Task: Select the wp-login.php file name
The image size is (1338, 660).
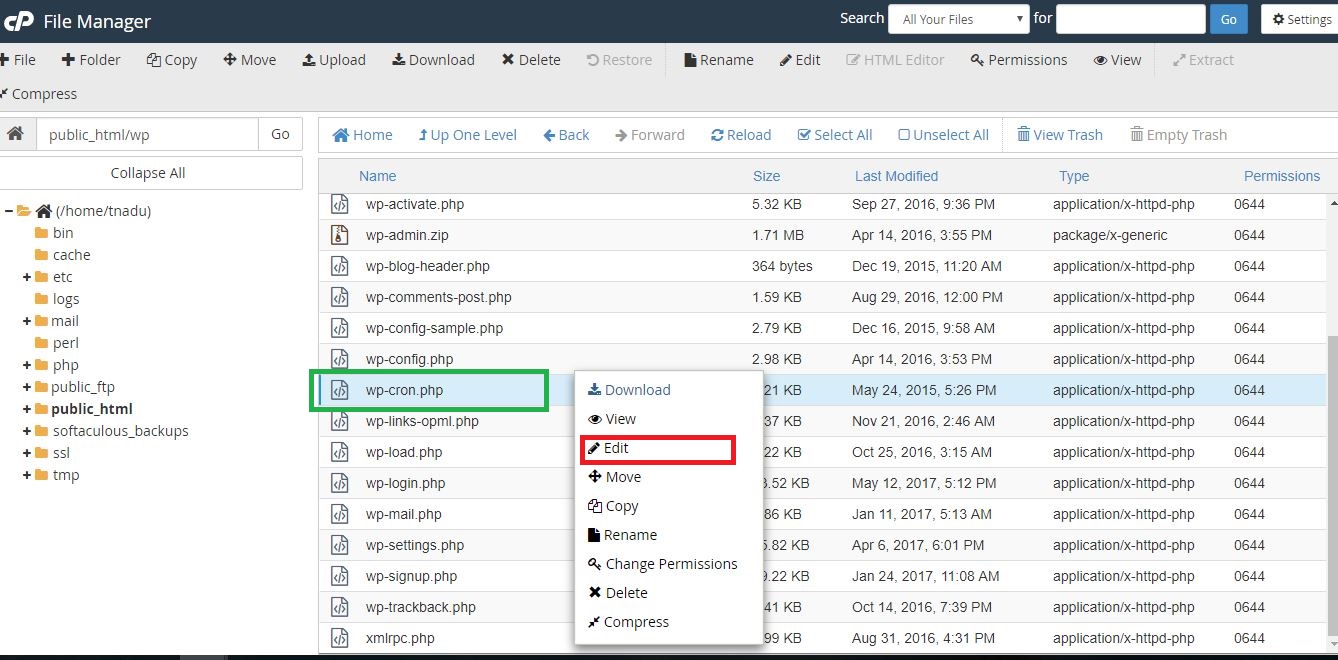Action: click(x=405, y=483)
